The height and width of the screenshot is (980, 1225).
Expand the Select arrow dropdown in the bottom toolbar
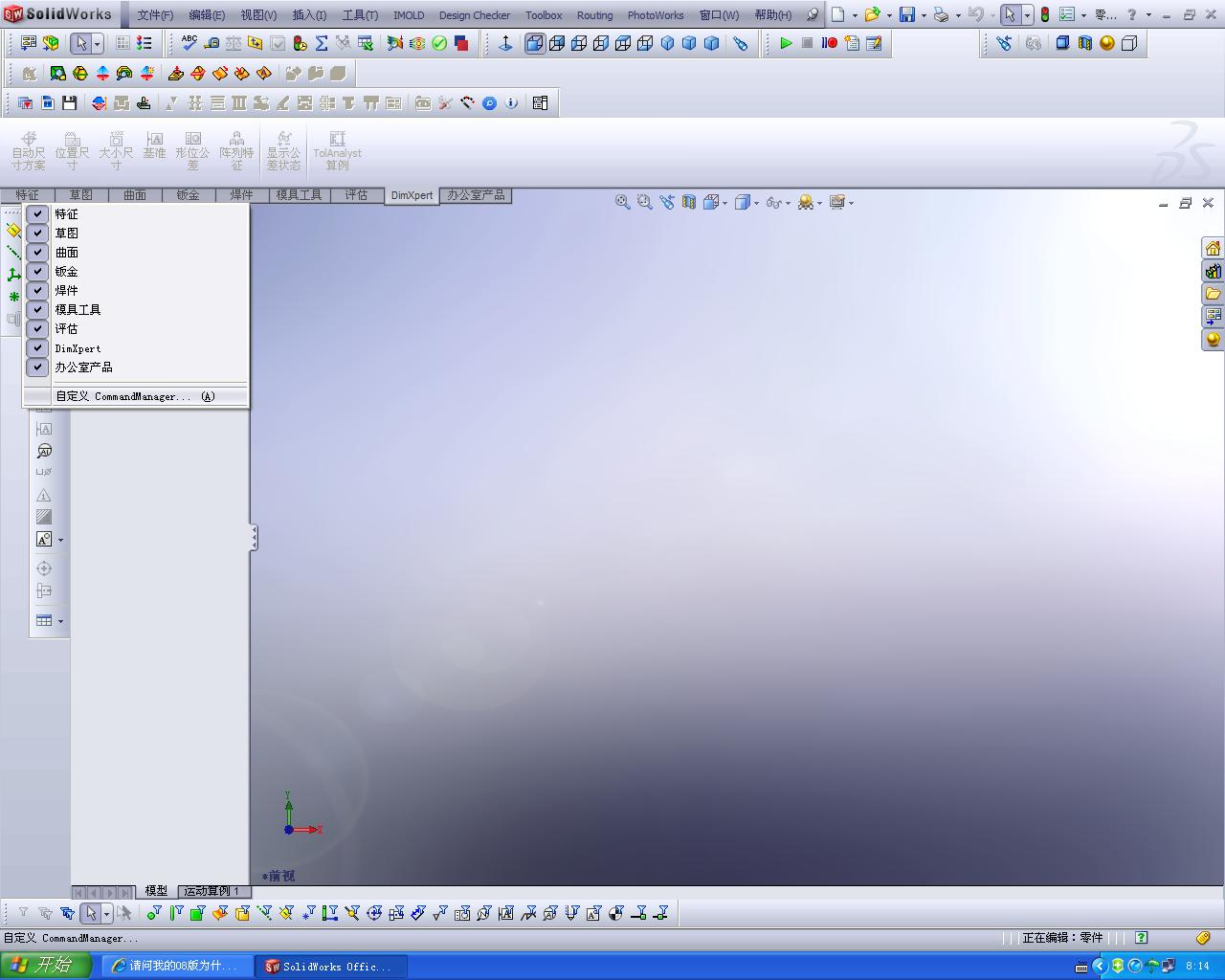[106, 914]
